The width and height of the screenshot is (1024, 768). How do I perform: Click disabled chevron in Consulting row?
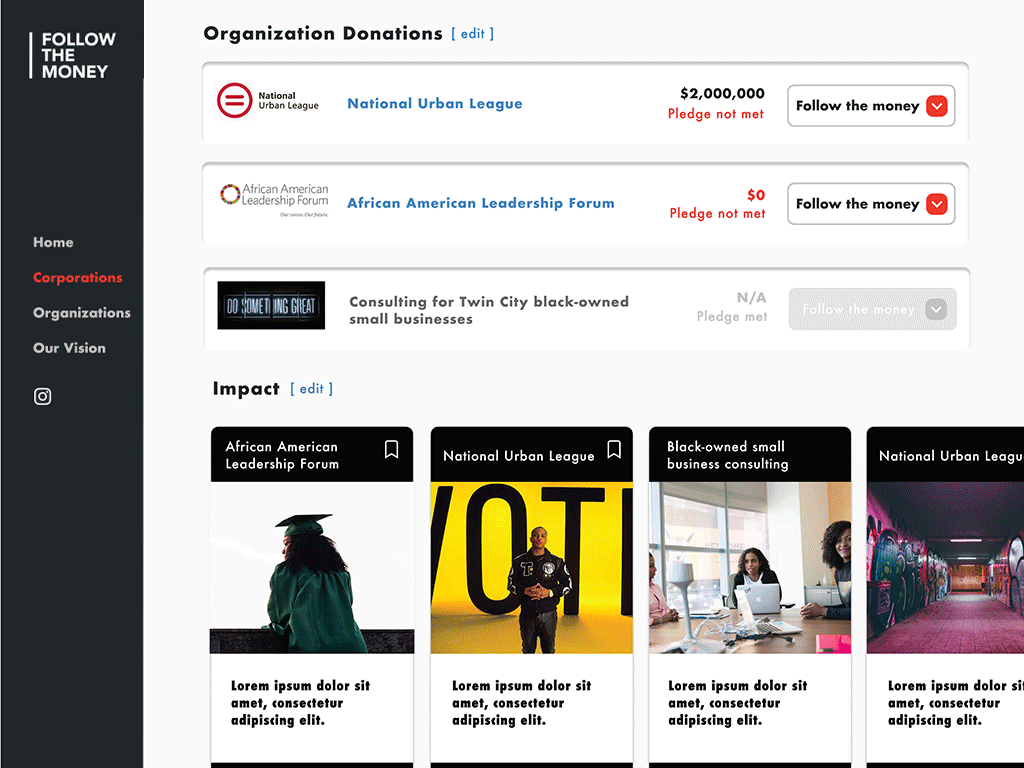coord(936,309)
